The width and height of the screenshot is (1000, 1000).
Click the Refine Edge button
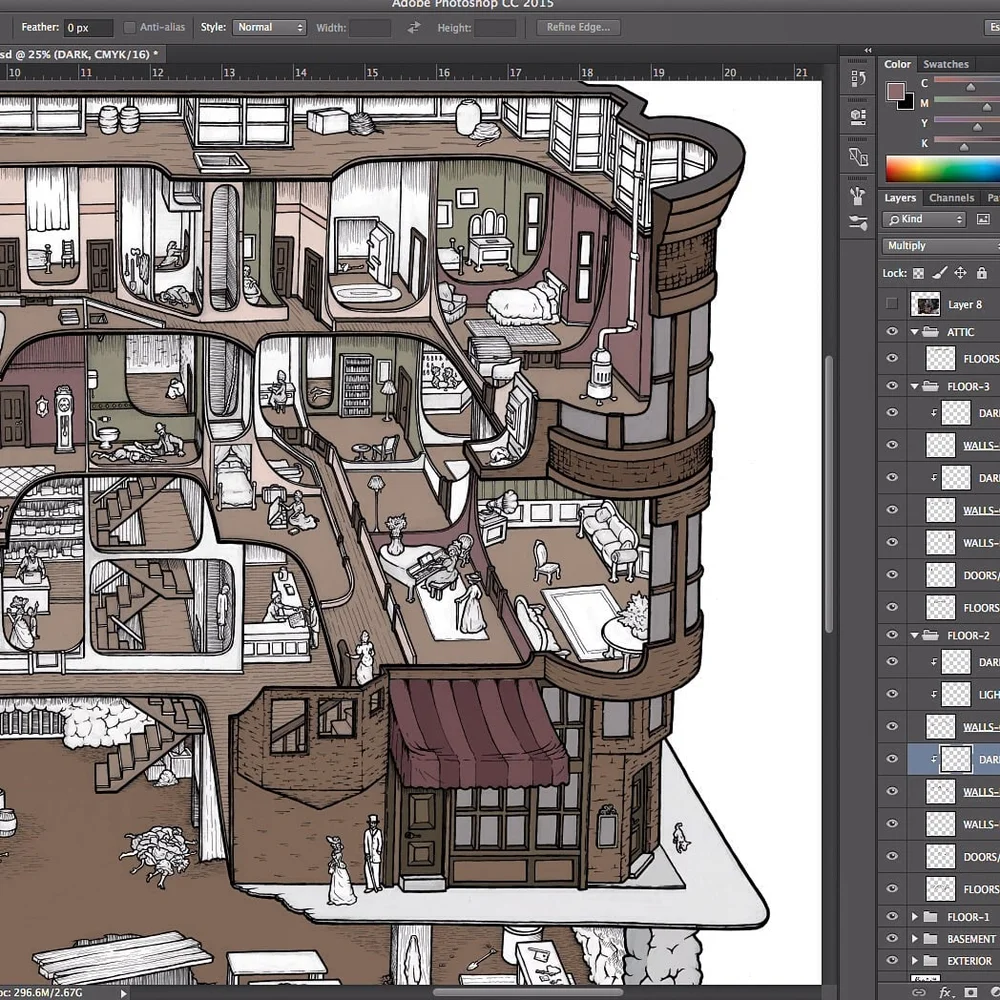(x=578, y=28)
